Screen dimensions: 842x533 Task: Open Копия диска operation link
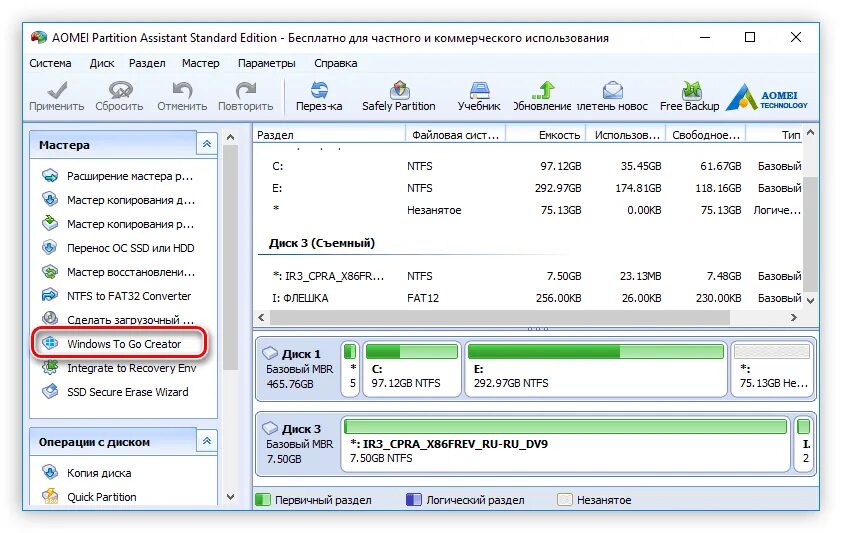point(99,473)
